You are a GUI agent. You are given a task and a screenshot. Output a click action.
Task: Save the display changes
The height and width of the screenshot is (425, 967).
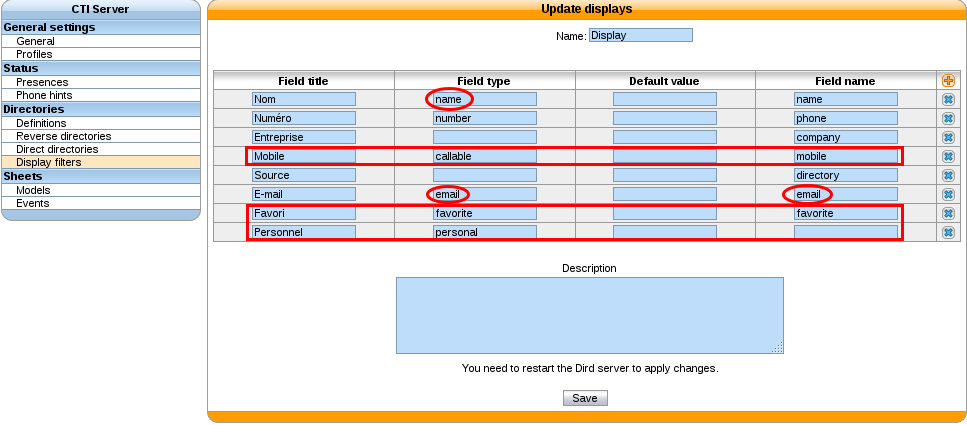click(585, 398)
